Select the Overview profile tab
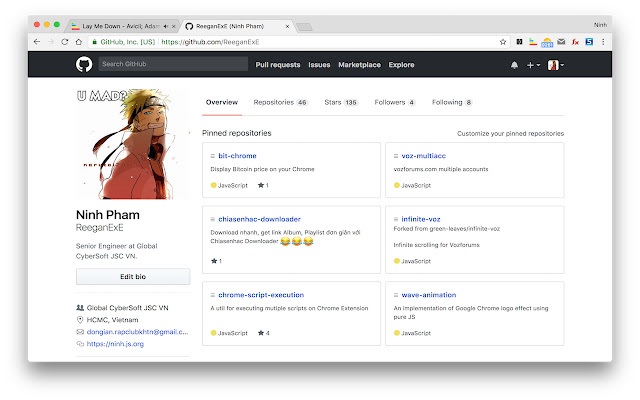 [x=222, y=102]
